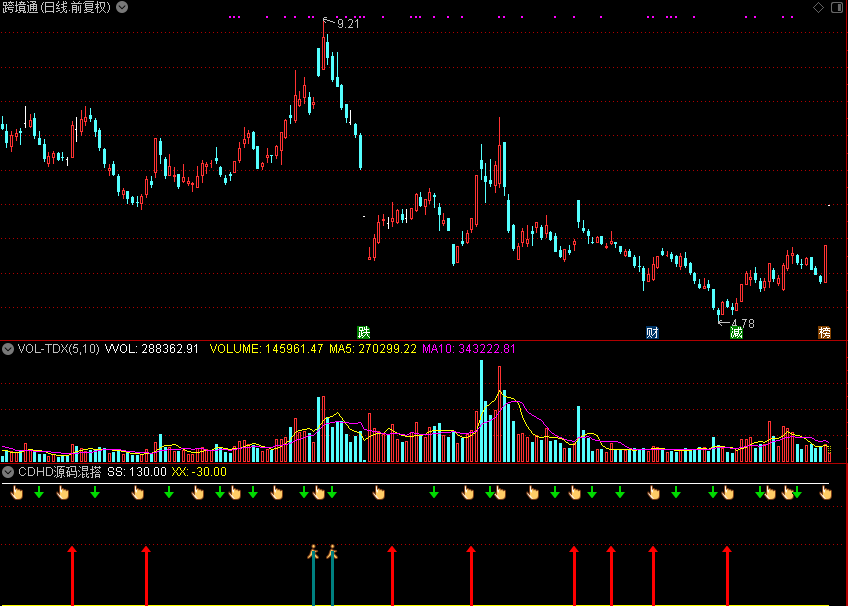The width and height of the screenshot is (848, 606).
Task: Open dropdown beside 跨境通(日线.前复权) title
Action: 122,7
